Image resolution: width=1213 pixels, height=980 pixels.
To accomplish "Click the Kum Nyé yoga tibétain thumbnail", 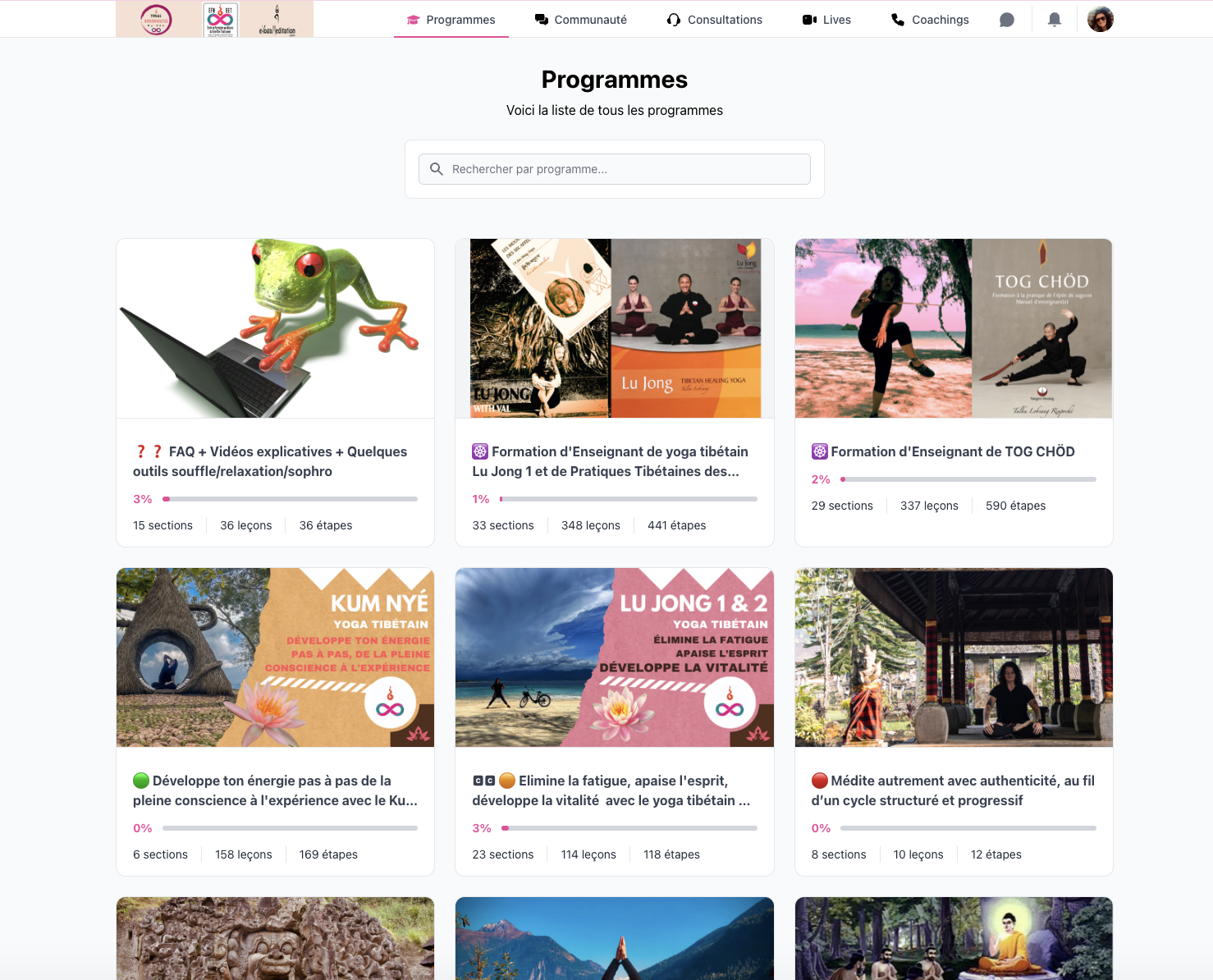I will [275, 657].
